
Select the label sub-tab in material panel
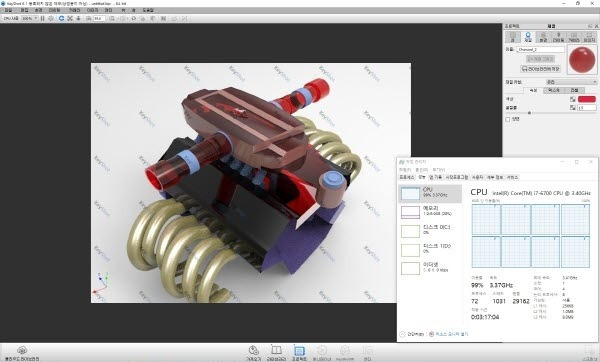[574, 90]
